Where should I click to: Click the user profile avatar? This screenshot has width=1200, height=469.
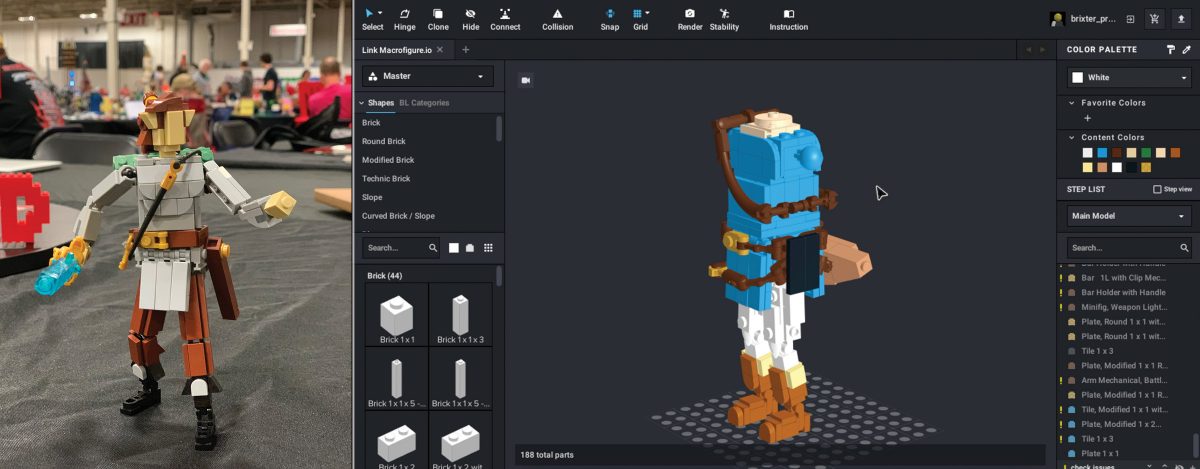click(1057, 19)
